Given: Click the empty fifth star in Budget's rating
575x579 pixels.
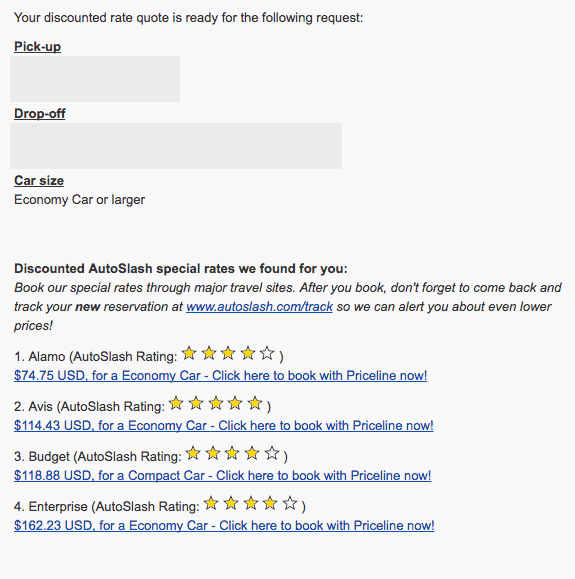Looking at the screenshot, I should (x=272, y=453).
